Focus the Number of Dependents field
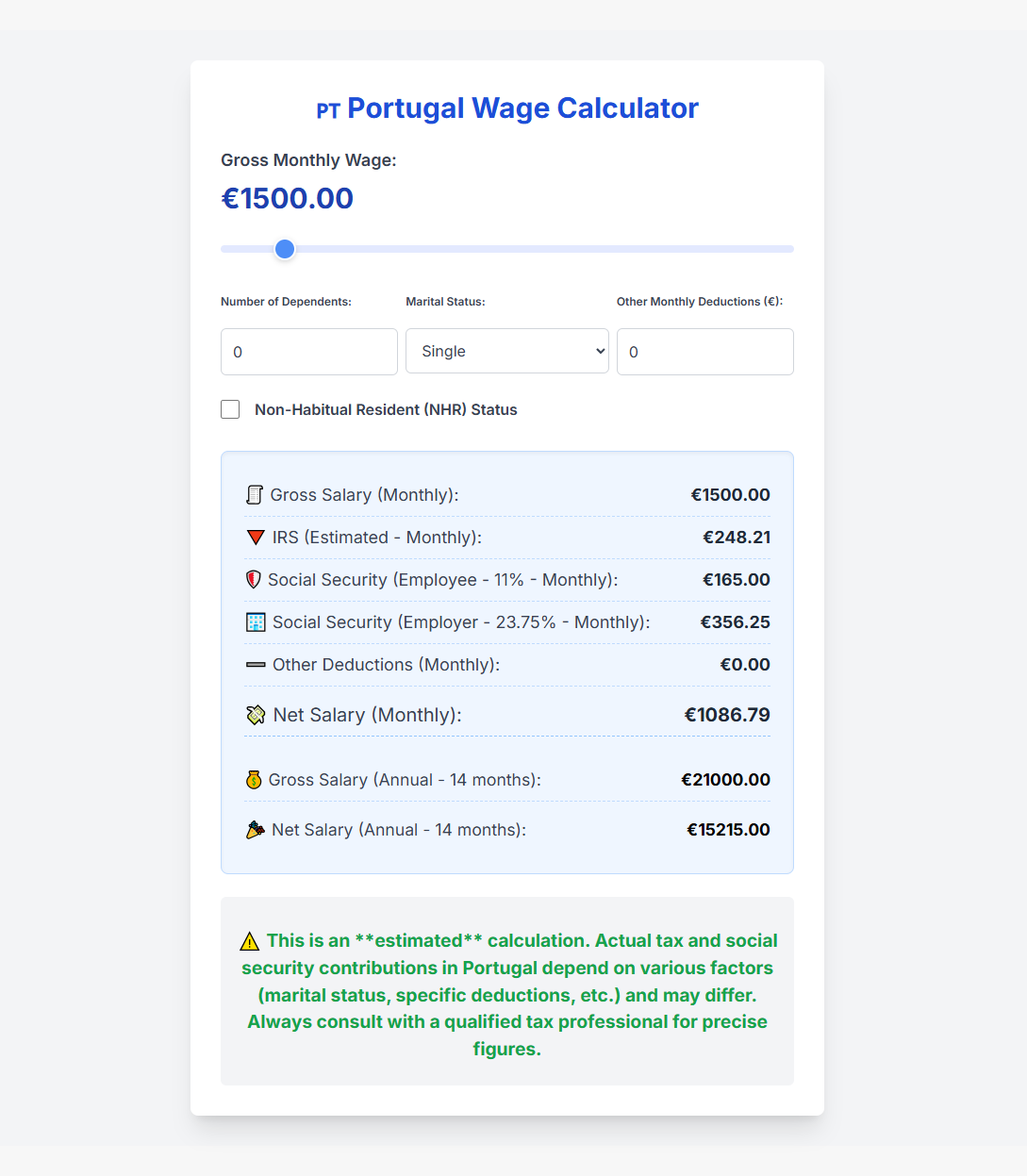Screen dimensions: 1027x1176 click(x=309, y=352)
